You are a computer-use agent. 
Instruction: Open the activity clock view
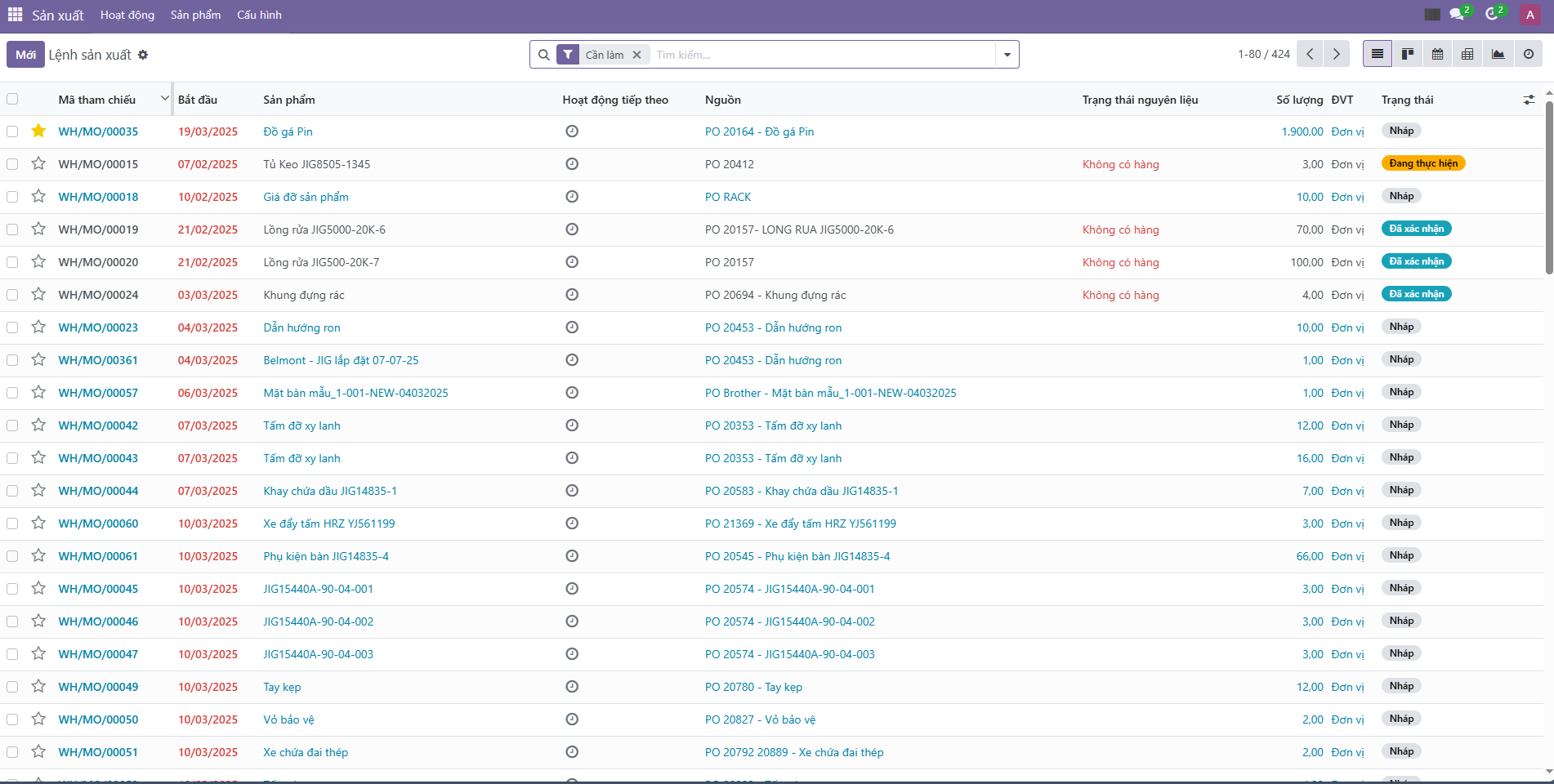point(1528,54)
